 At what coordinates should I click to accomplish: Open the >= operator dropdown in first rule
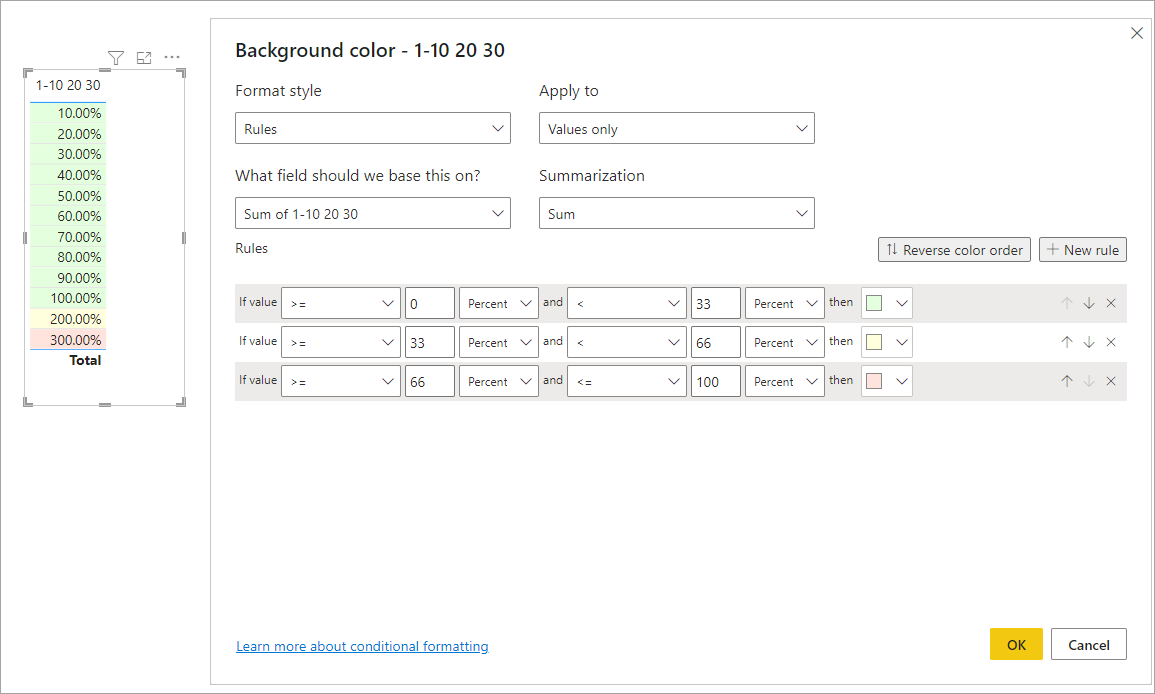point(340,303)
